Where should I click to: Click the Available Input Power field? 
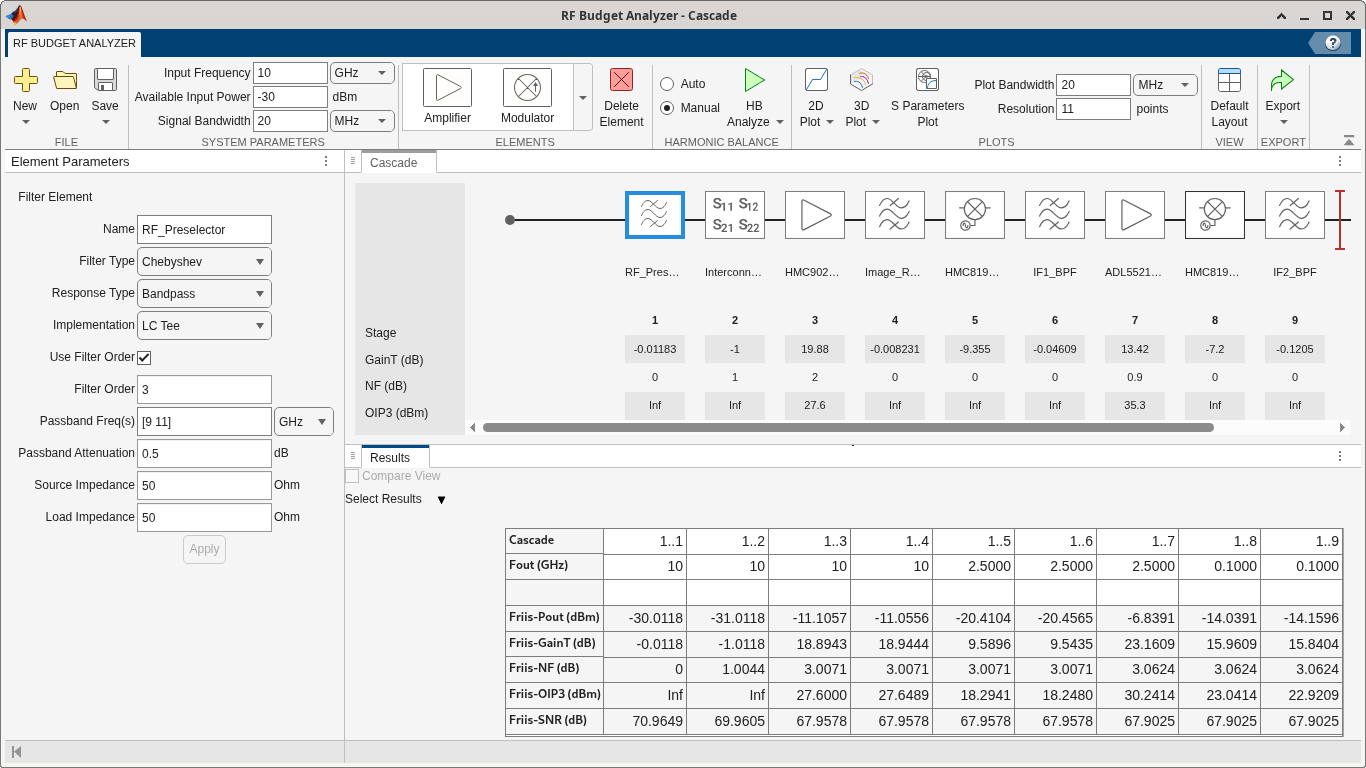pyautogui.click(x=290, y=97)
